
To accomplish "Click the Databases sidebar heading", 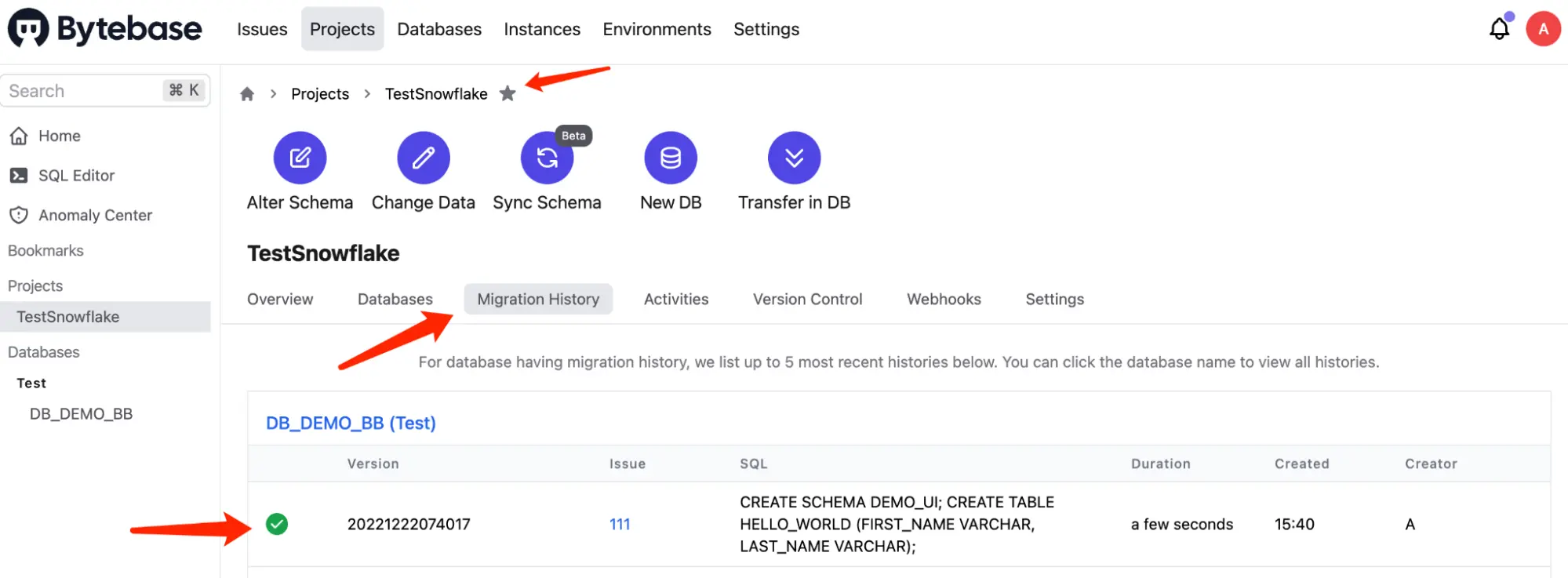I will tap(44, 352).
